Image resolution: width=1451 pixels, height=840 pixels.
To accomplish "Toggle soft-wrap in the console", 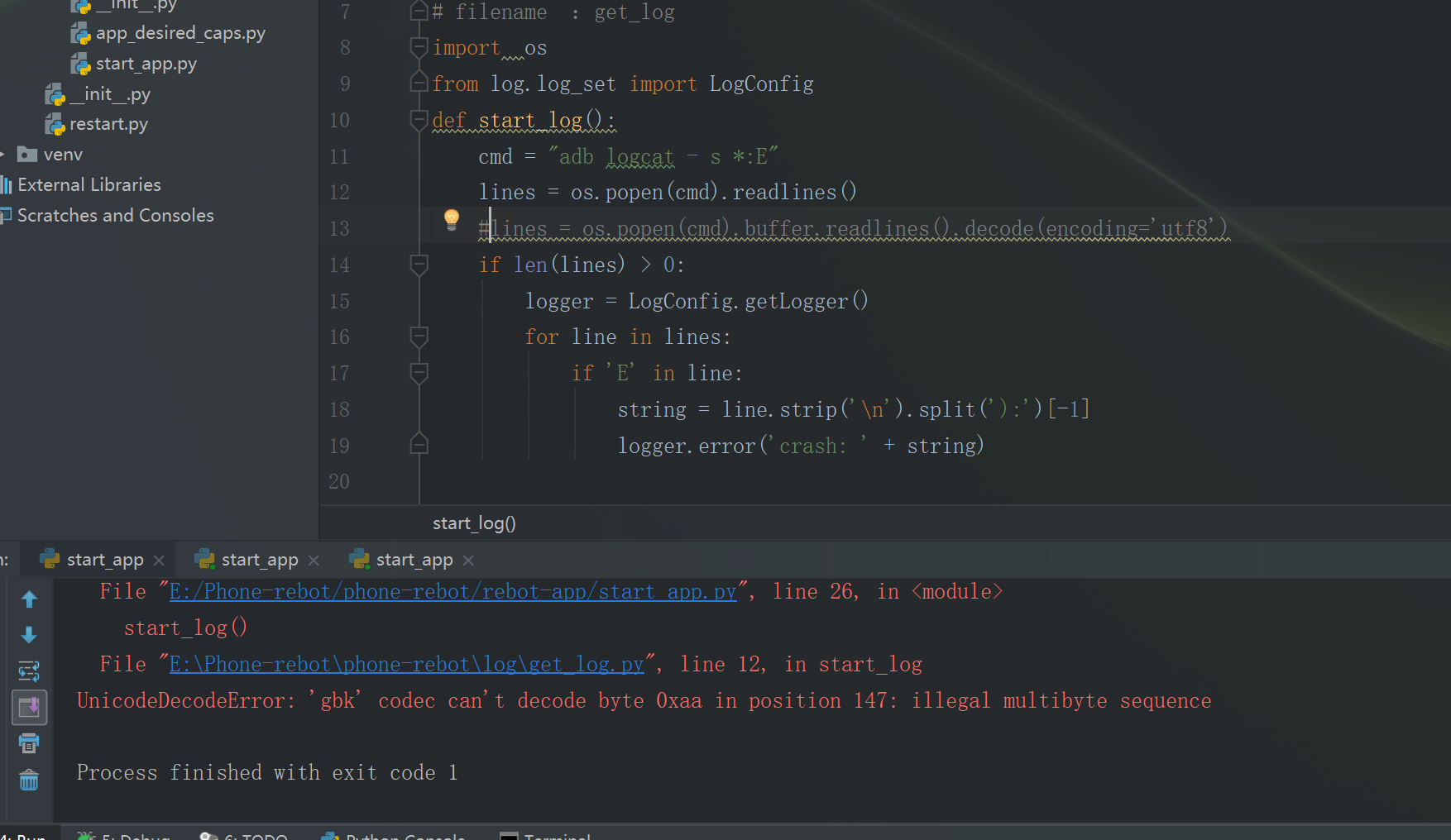I will point(30,671).
